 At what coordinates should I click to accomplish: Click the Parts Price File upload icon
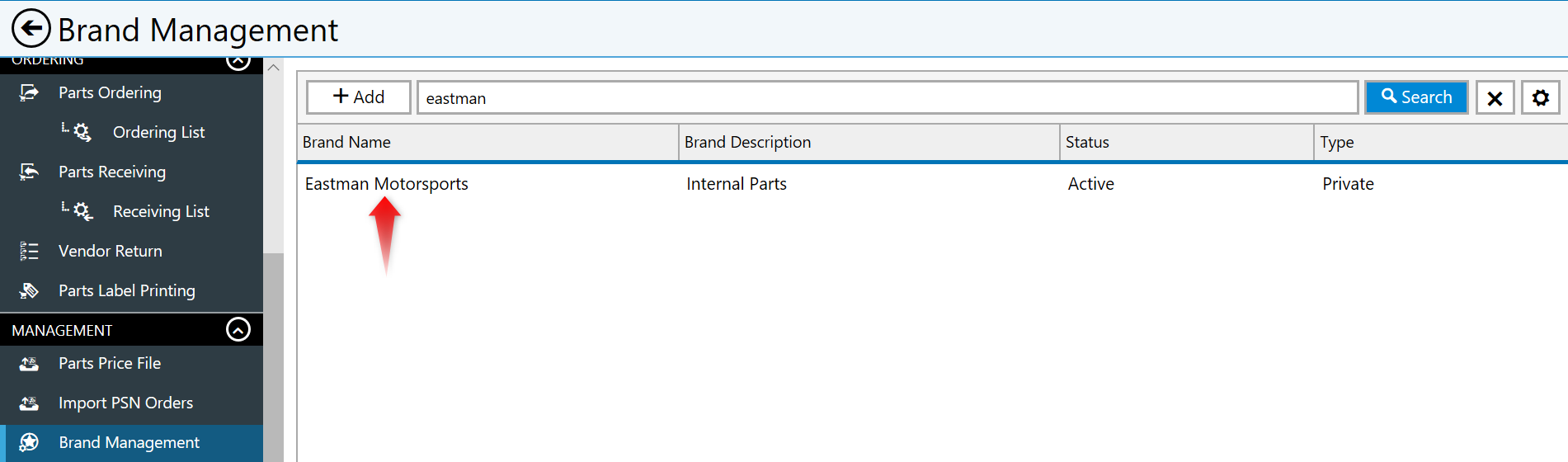pyautogui.click(x=29, y=363)
